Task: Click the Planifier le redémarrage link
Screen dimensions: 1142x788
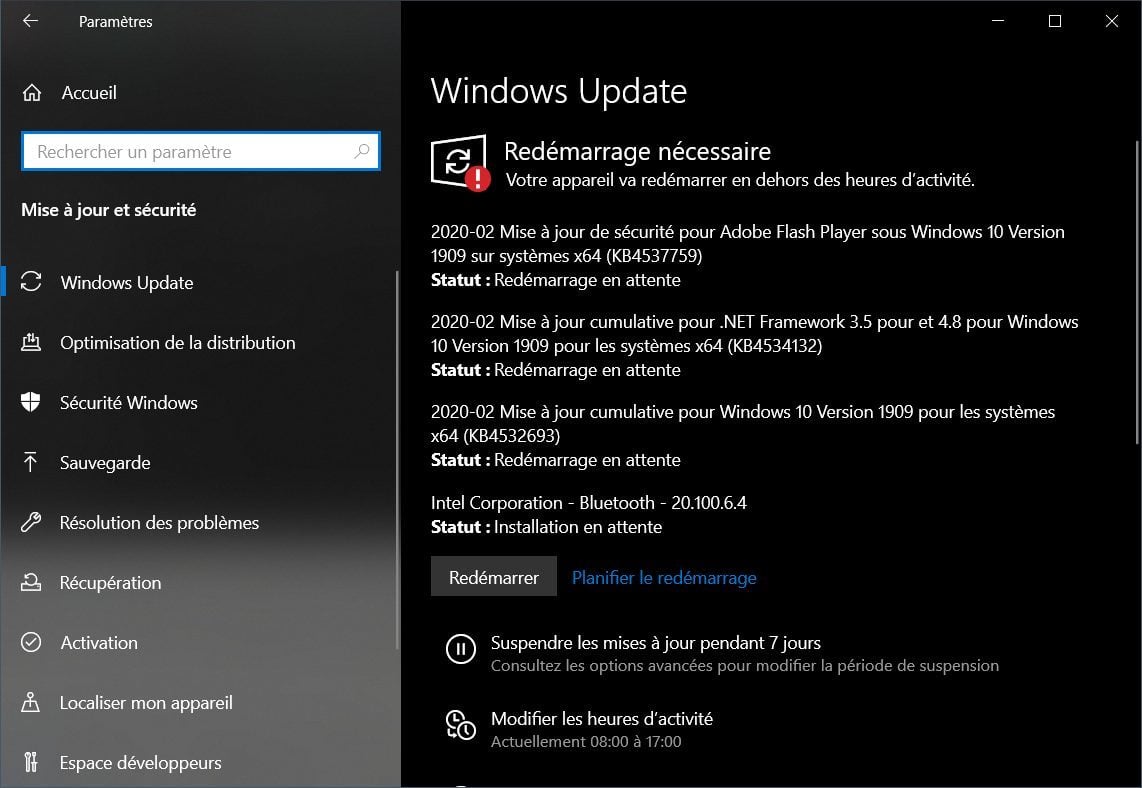Action: coord(664,578)
